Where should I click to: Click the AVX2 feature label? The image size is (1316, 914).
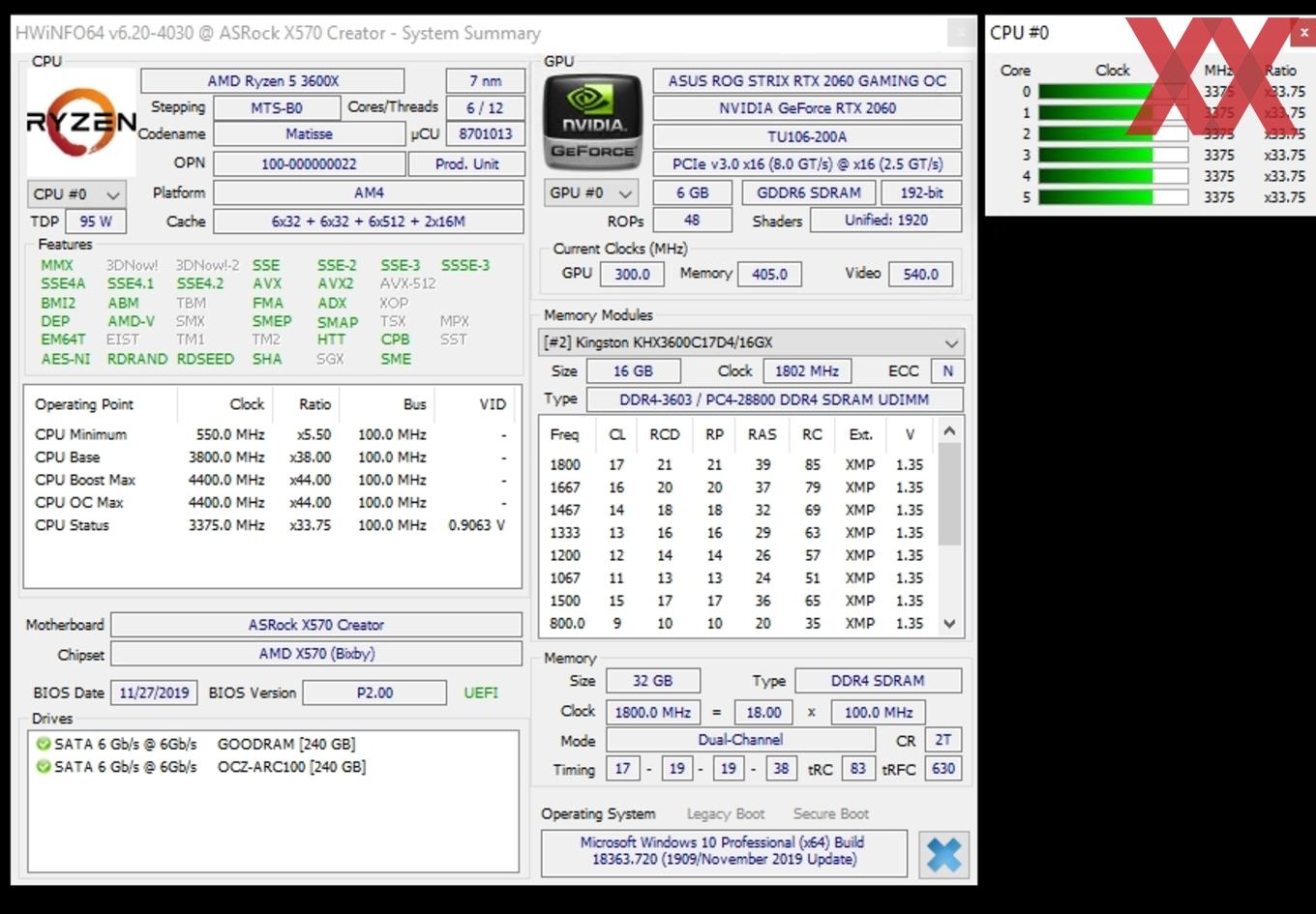click(x=336, y=283)
